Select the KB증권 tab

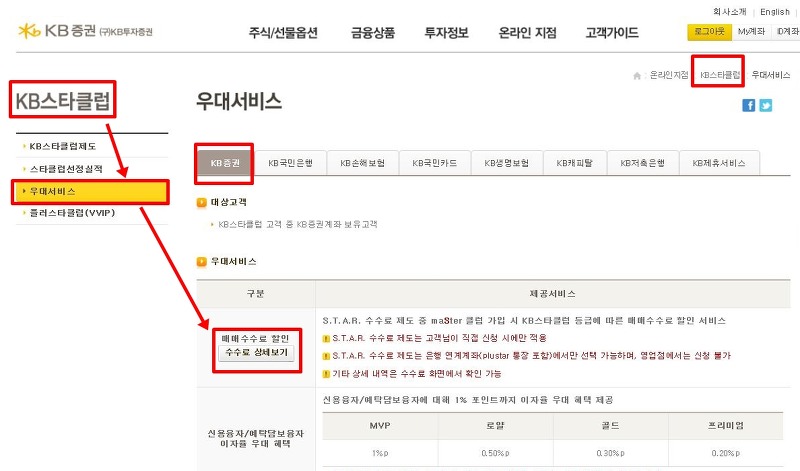coord(224,163)
